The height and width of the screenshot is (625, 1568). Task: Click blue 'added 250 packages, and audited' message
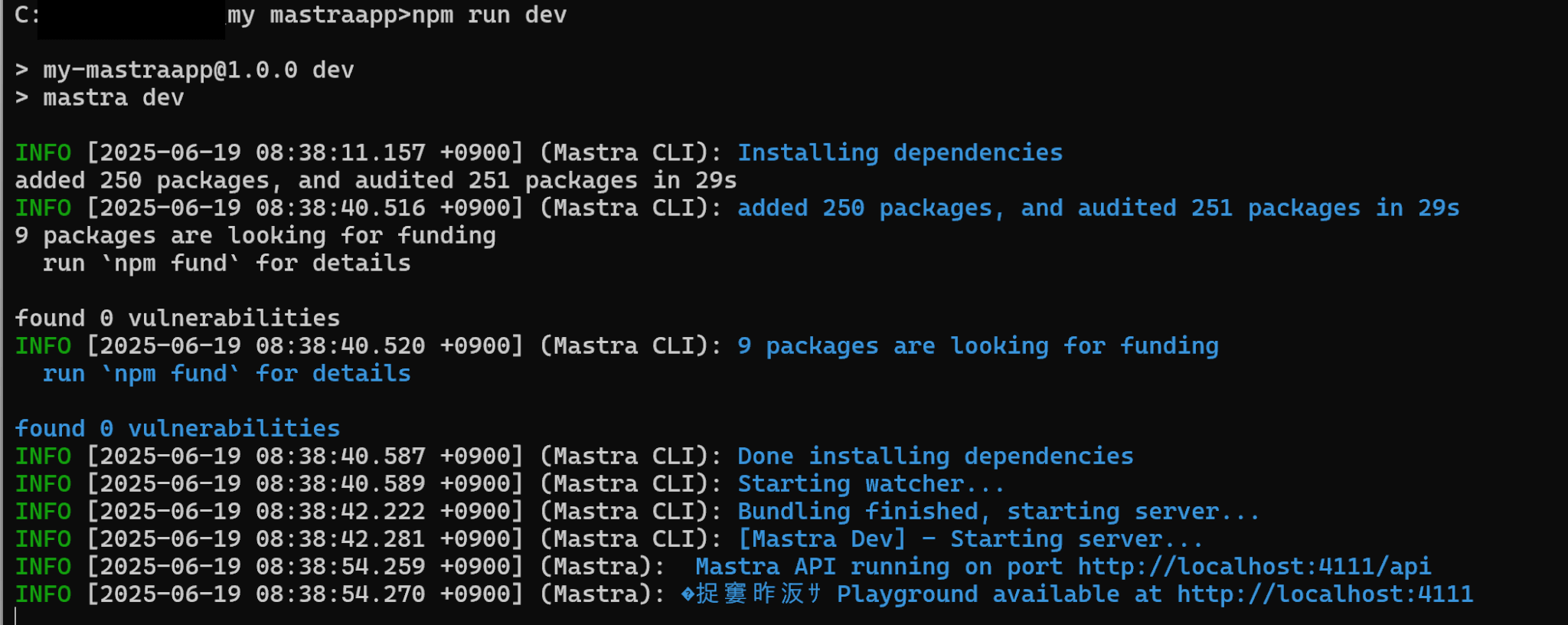[x=1099, y=208]
